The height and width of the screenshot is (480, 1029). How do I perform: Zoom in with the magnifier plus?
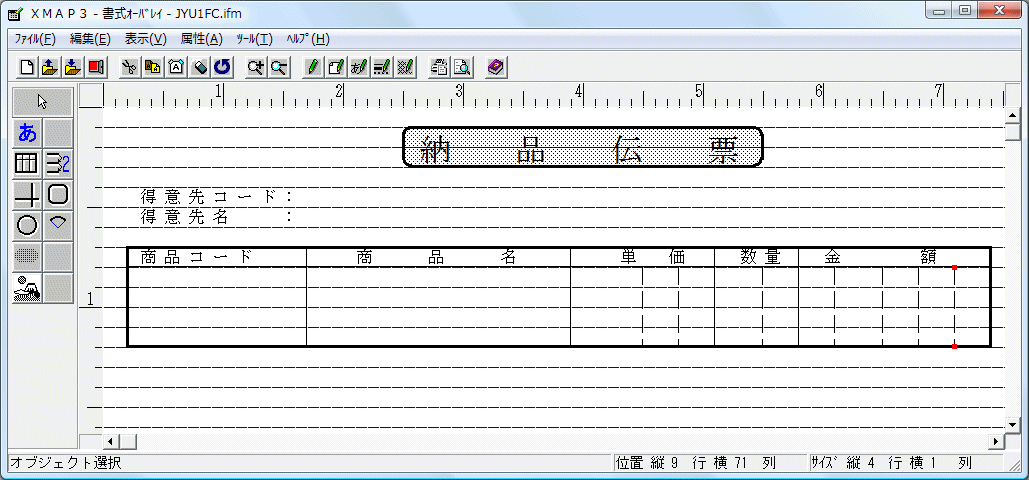(255, 66)
